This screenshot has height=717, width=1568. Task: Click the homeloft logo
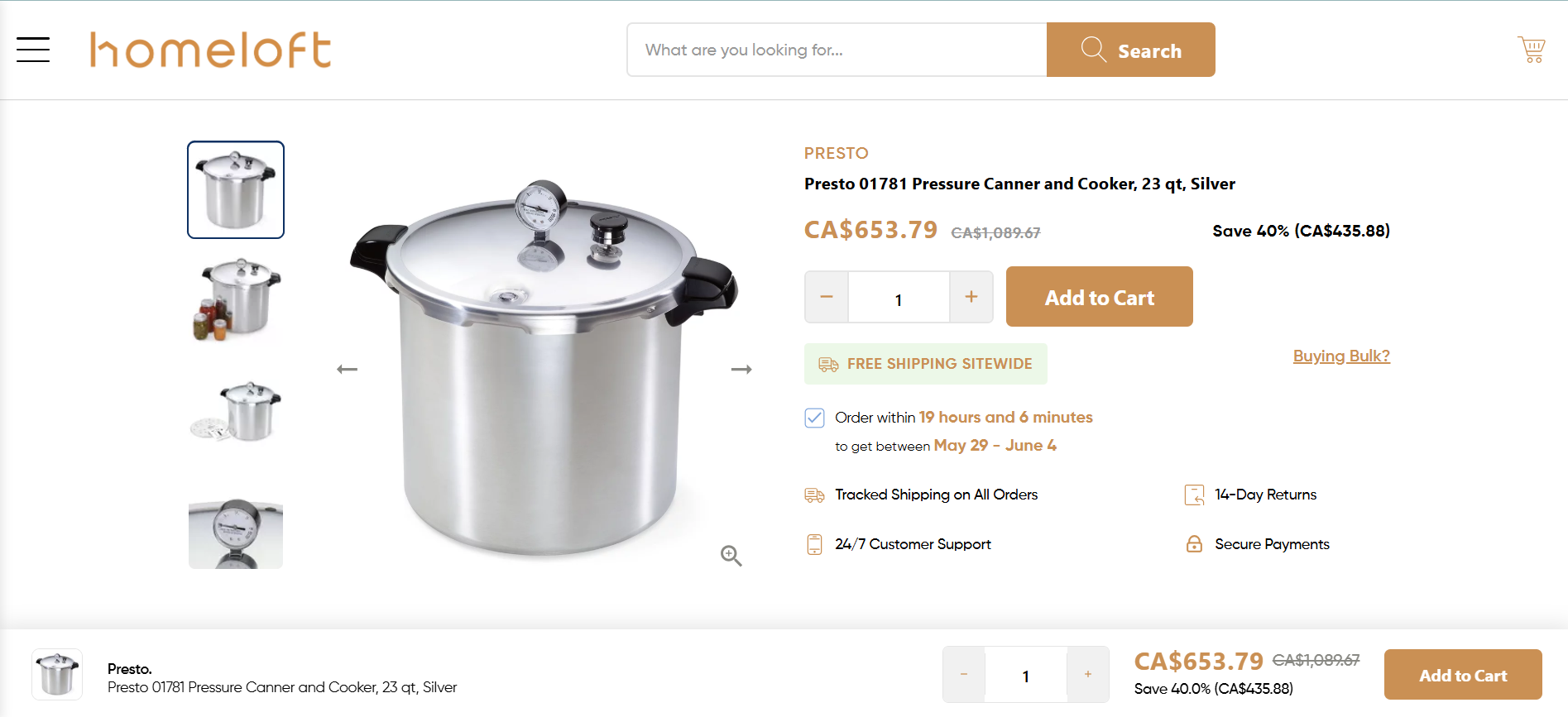(x=211, y=50)
